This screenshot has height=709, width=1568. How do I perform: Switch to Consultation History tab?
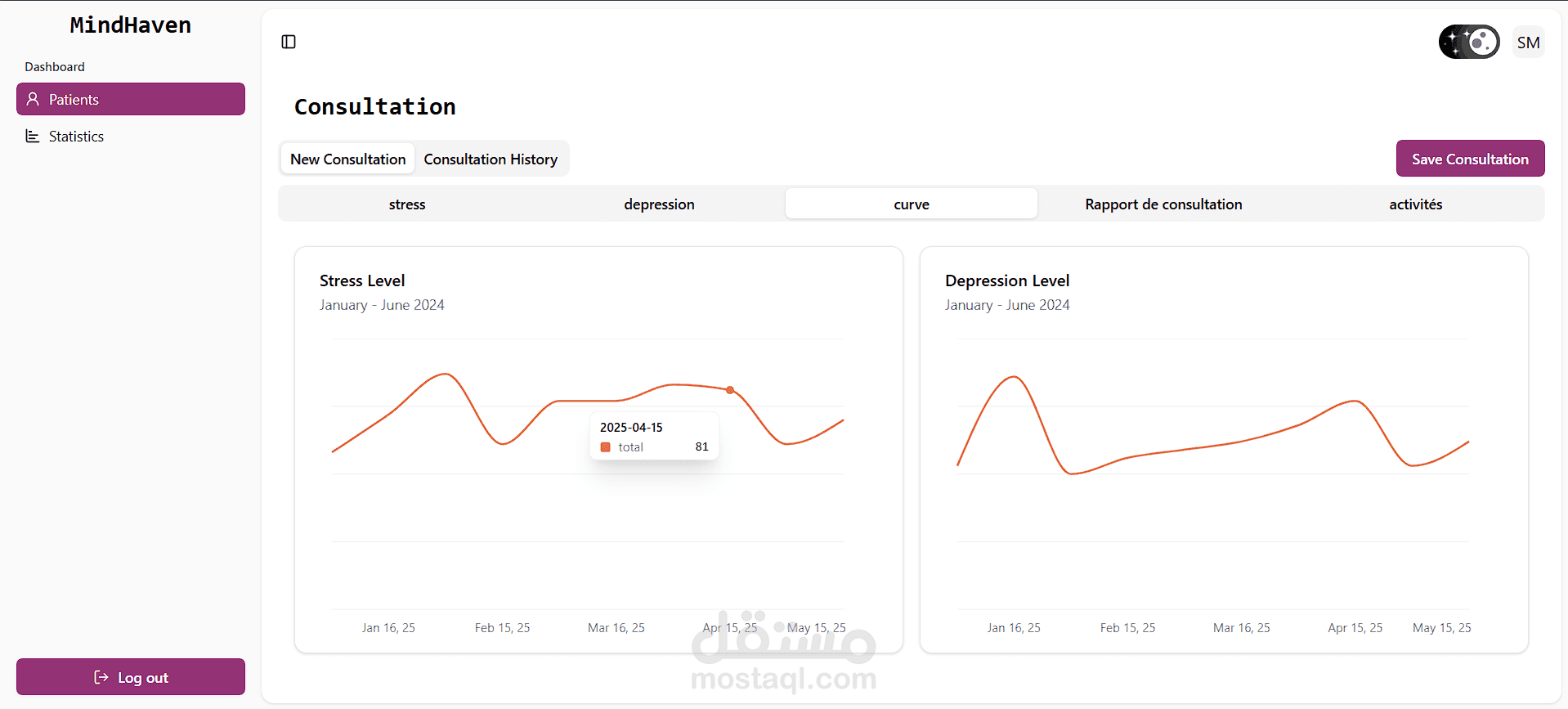pyautogui.click(x=491, y=159)
